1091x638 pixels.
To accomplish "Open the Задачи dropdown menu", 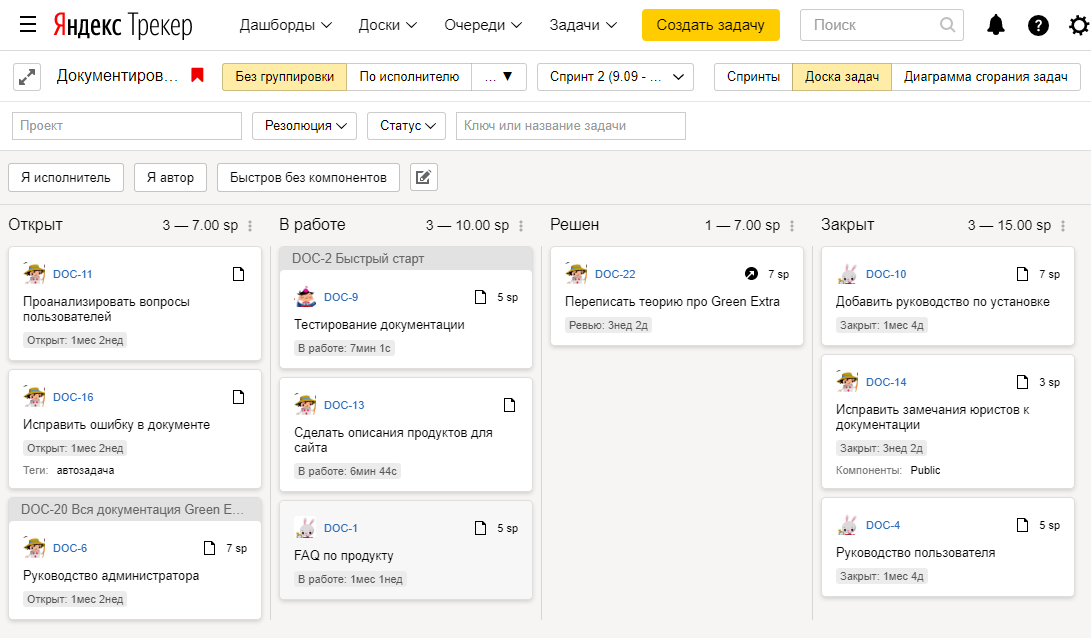I will pos(583,25).
